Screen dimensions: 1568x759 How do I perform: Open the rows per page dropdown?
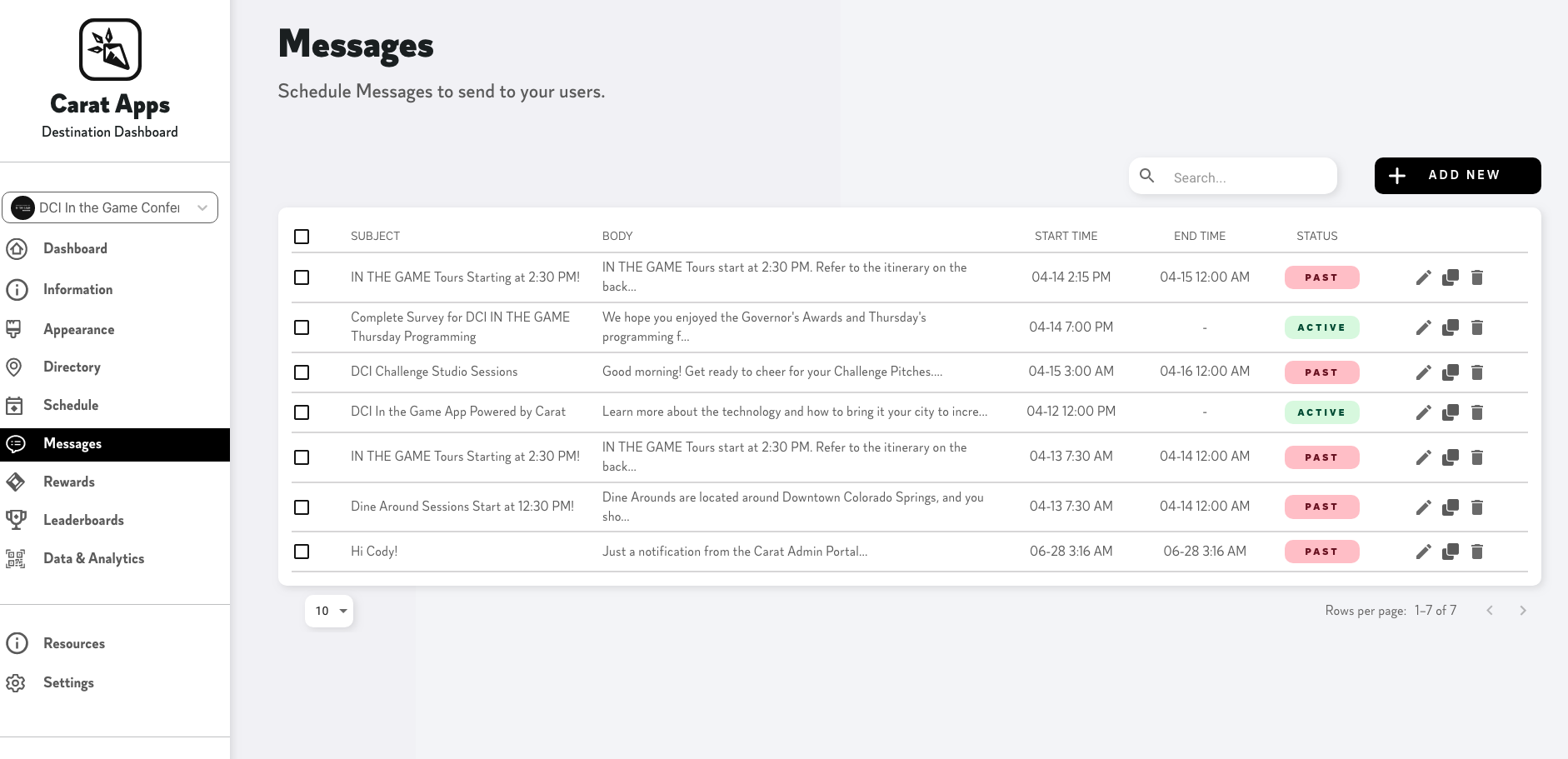329,611
